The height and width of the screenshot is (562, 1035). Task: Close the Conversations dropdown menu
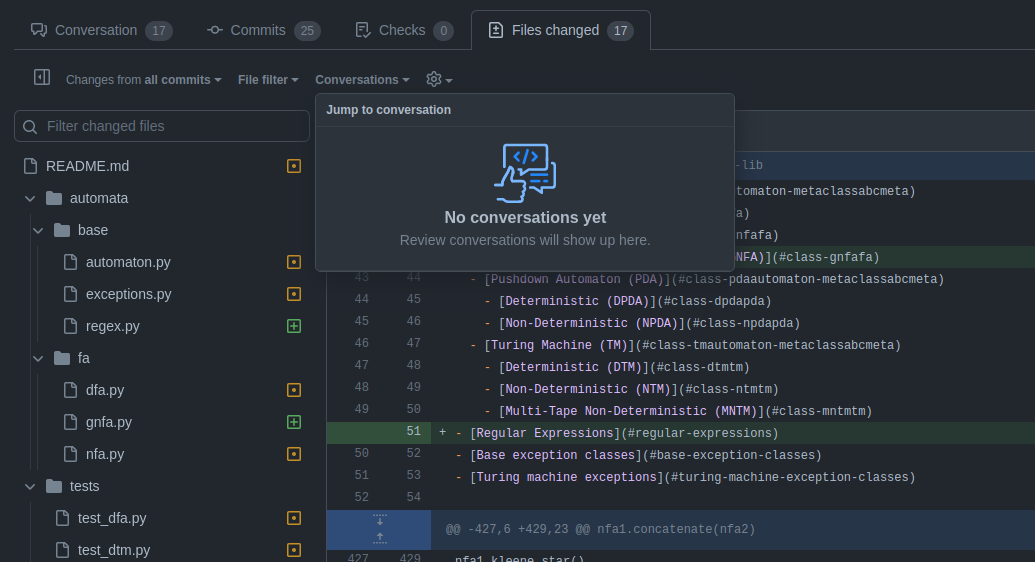point(362,80)
